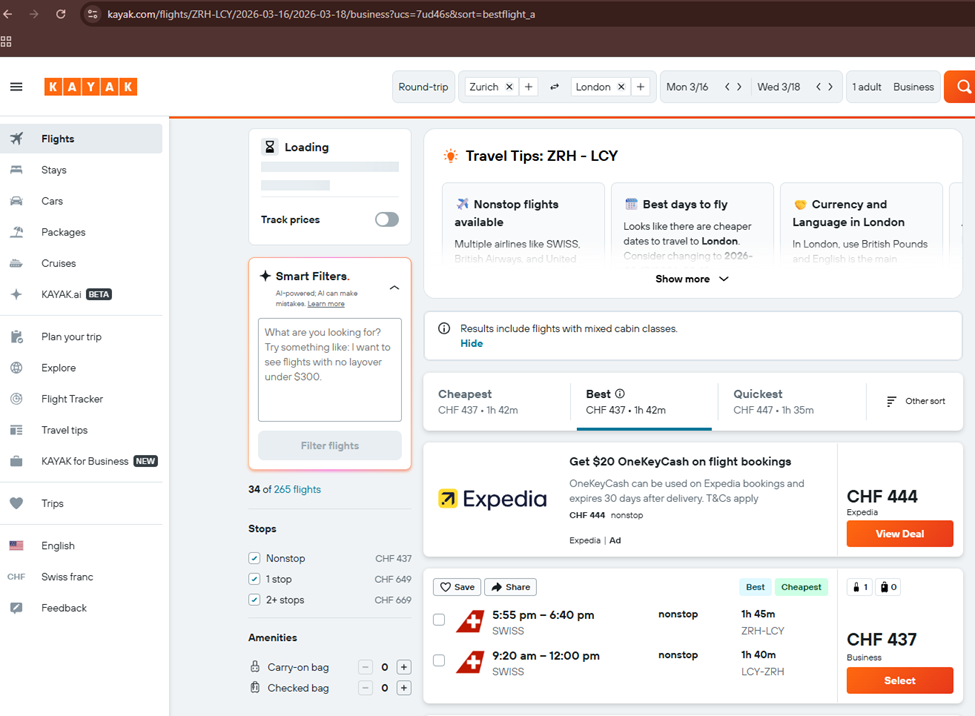Remove London from destination field
This screenshot has width=975, height=716.
tap(621, 86)
